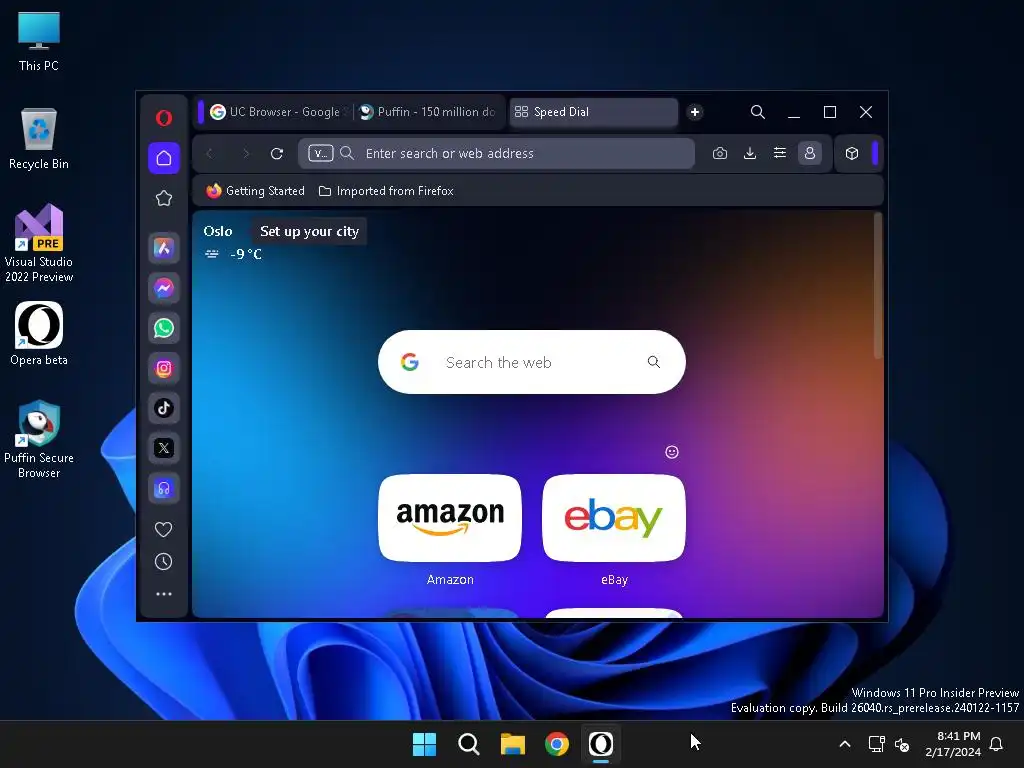Click the magnifier in Speed Dial search
The image size is (1024, 768).
tap(654, 362)
